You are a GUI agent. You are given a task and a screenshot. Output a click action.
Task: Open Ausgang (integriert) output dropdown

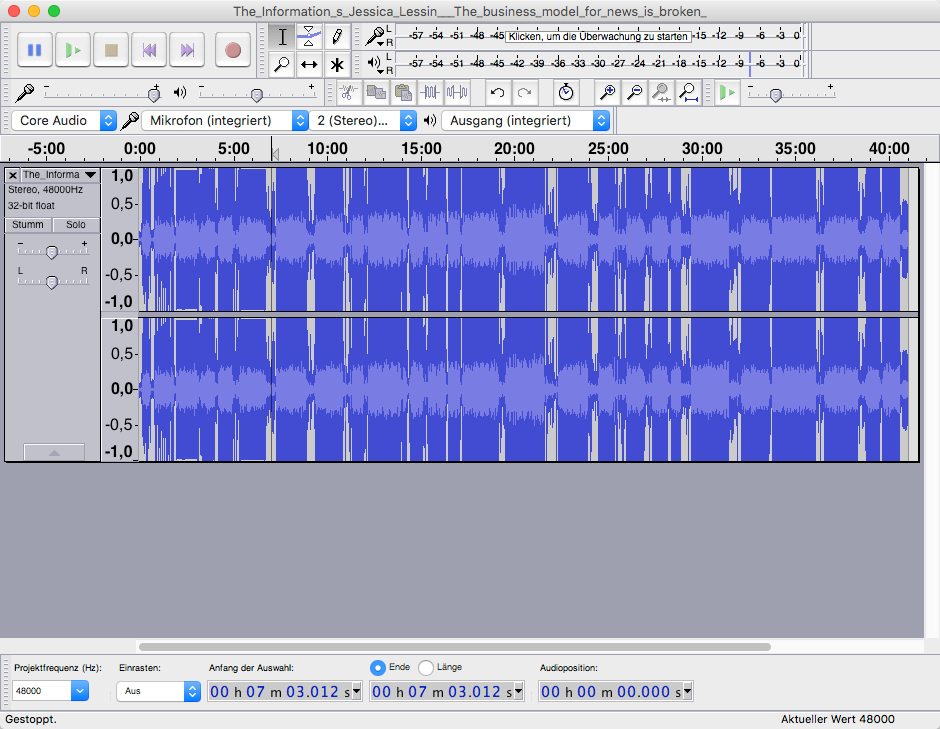[526, 121]
